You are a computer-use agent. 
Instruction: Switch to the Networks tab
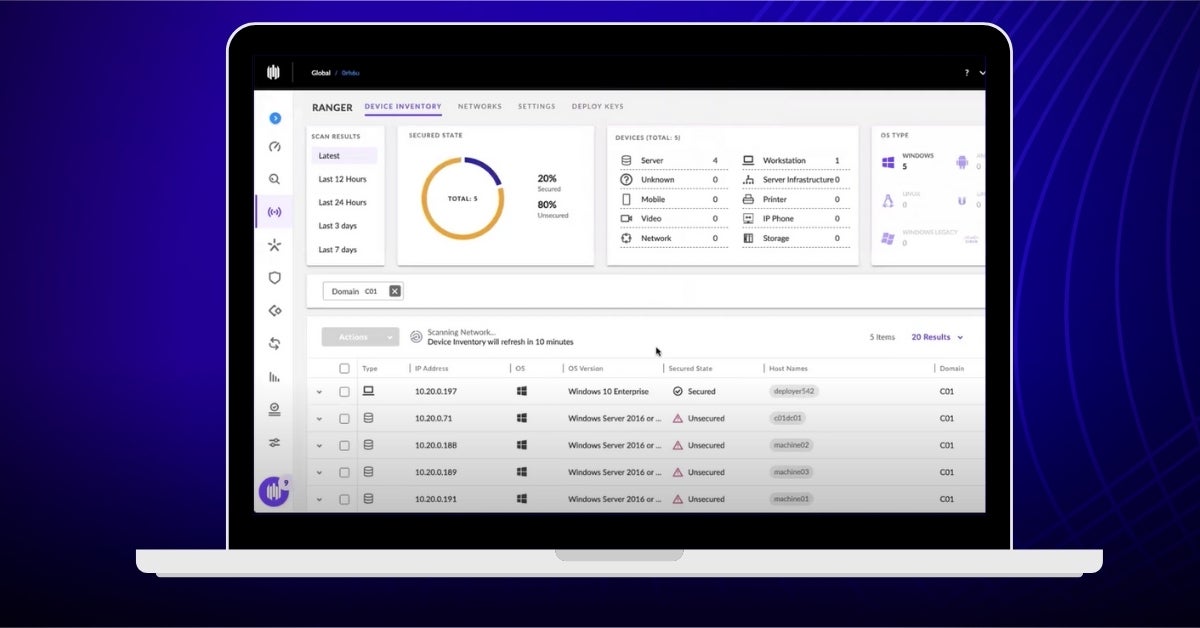click(x=479, y=106)
